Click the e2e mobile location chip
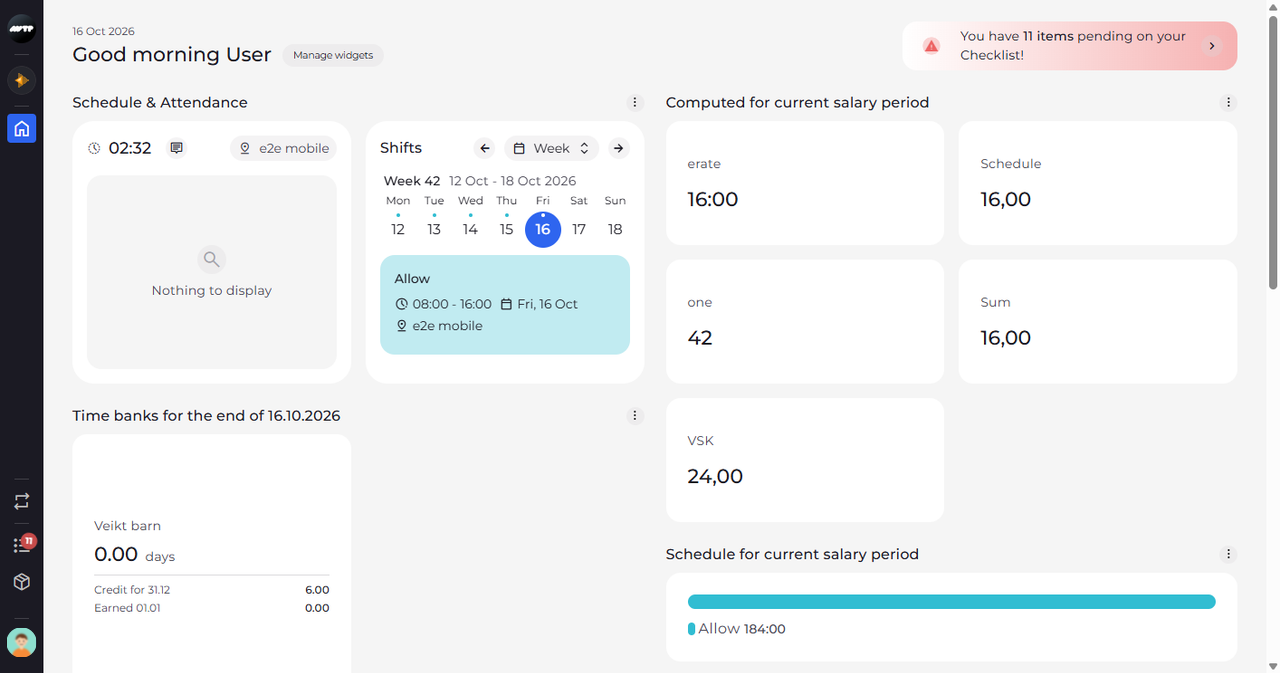The height and width of the screenshot is (673, 1280). [x=284, y=148]
